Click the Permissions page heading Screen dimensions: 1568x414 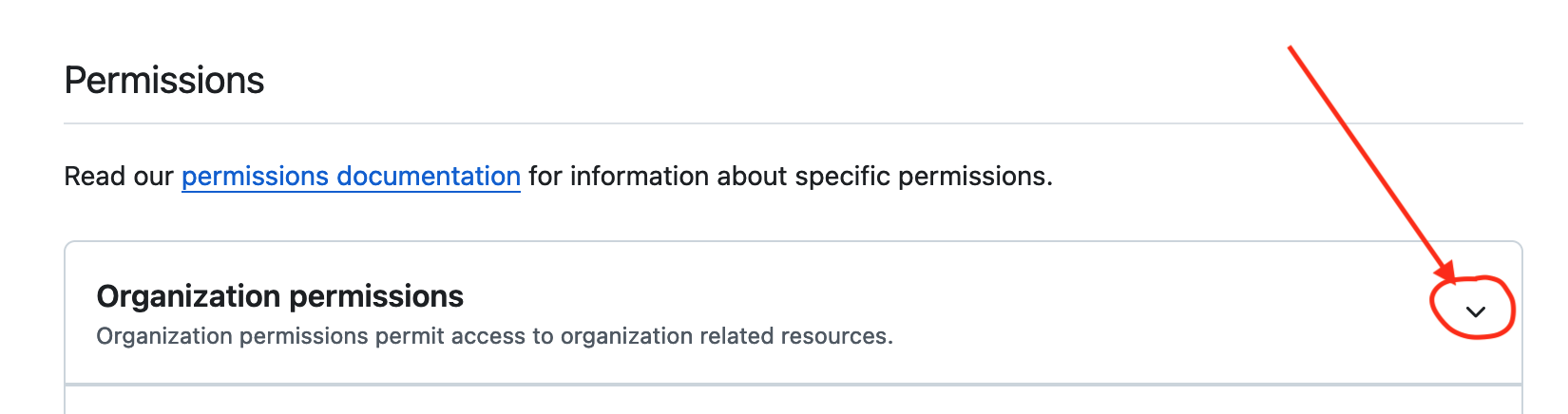(164, 81)
